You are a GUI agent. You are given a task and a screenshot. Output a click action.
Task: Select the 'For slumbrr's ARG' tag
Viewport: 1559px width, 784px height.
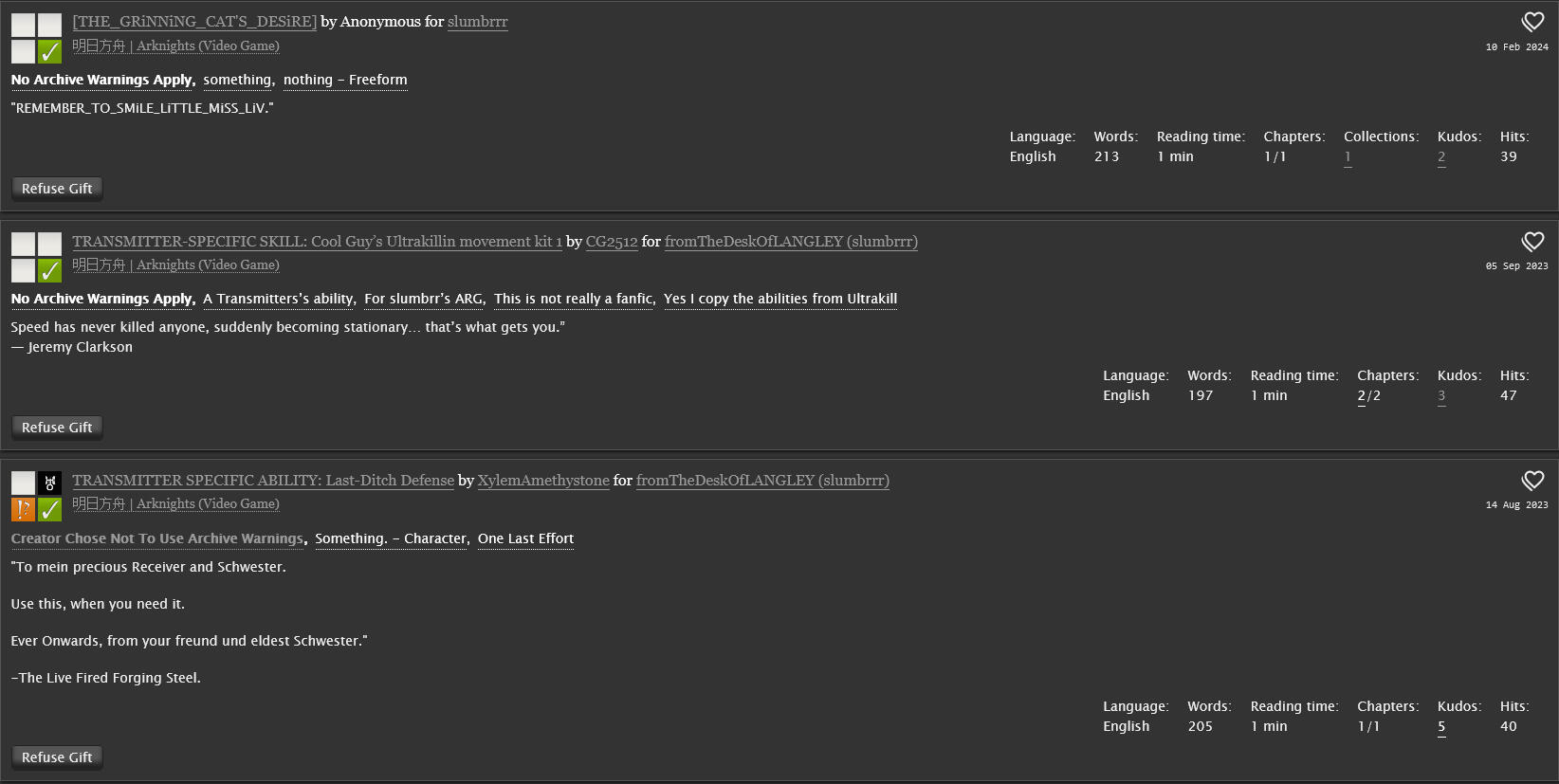point(424,299)
